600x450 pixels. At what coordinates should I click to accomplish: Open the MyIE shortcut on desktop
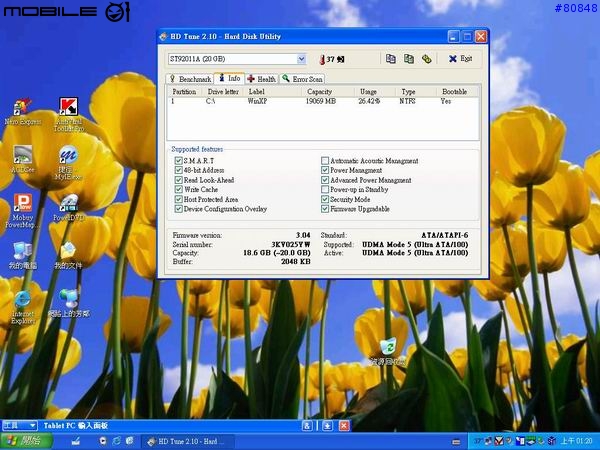tap(68, 162)
